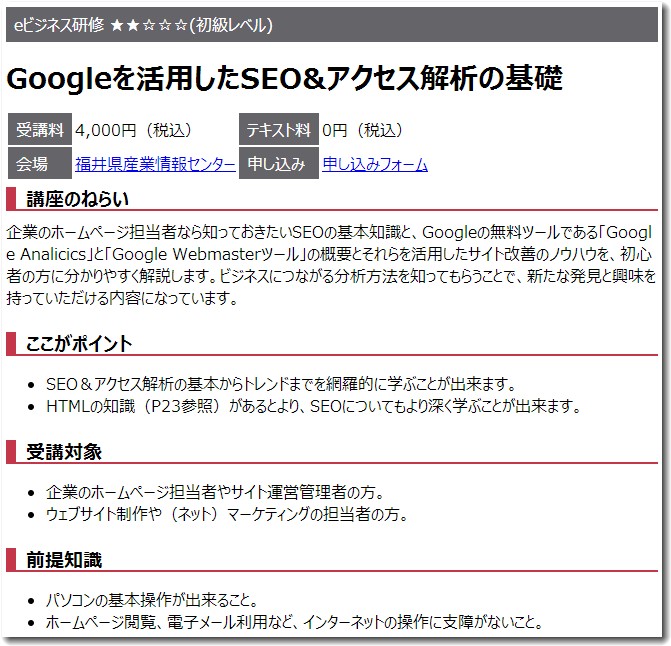Click the 前提知識 section heading
The image size is (671, 646).
[64, 560]
